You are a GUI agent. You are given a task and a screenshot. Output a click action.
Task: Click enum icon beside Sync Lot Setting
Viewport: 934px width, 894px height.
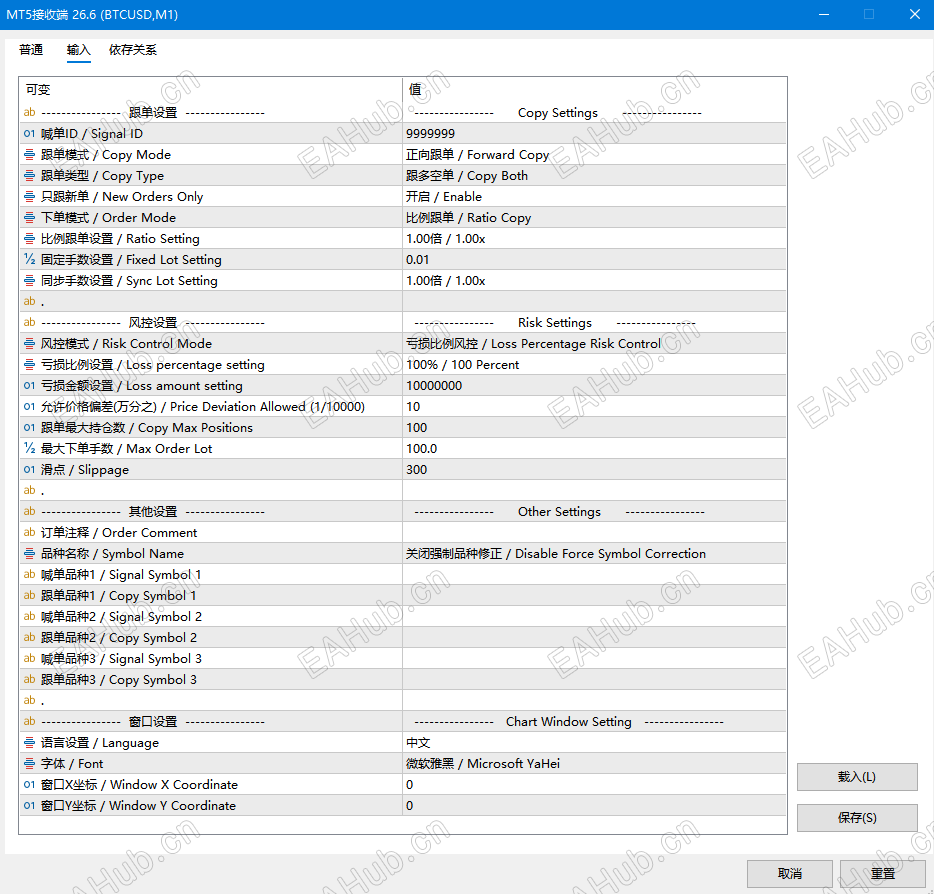tap(29, 281)
